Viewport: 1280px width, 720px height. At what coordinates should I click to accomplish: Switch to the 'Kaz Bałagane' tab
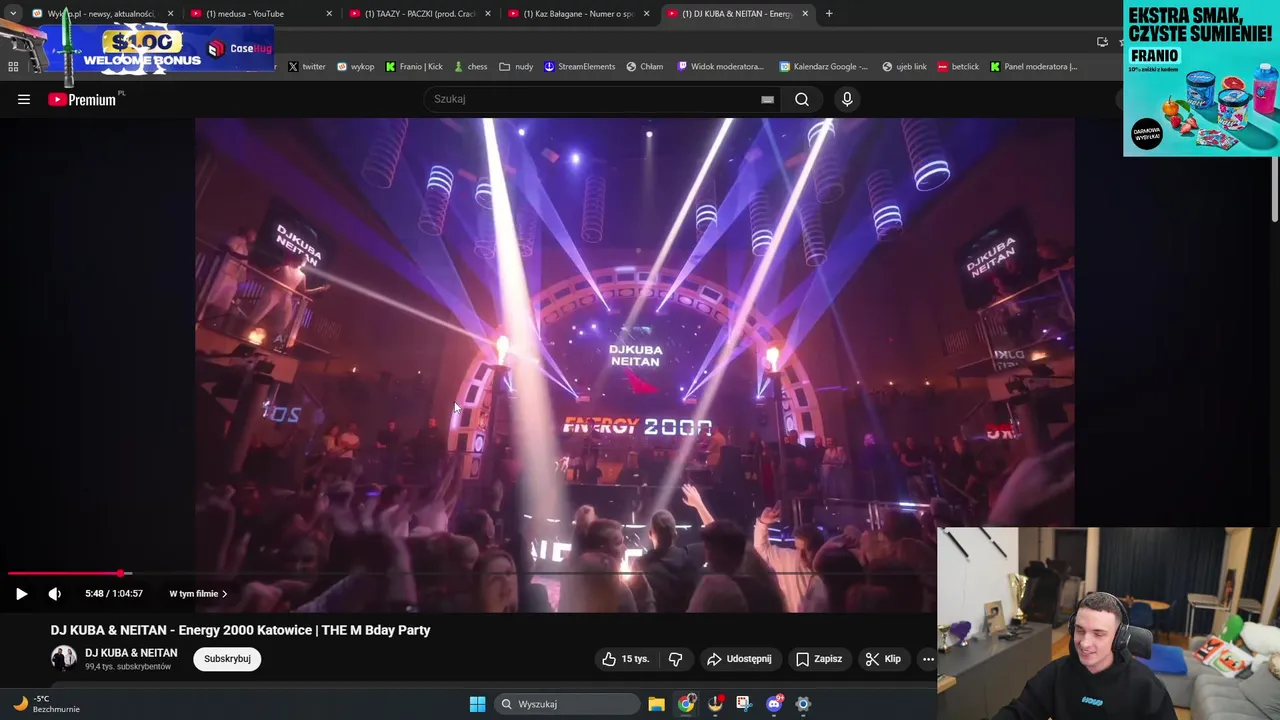click(x=578, y=14)
